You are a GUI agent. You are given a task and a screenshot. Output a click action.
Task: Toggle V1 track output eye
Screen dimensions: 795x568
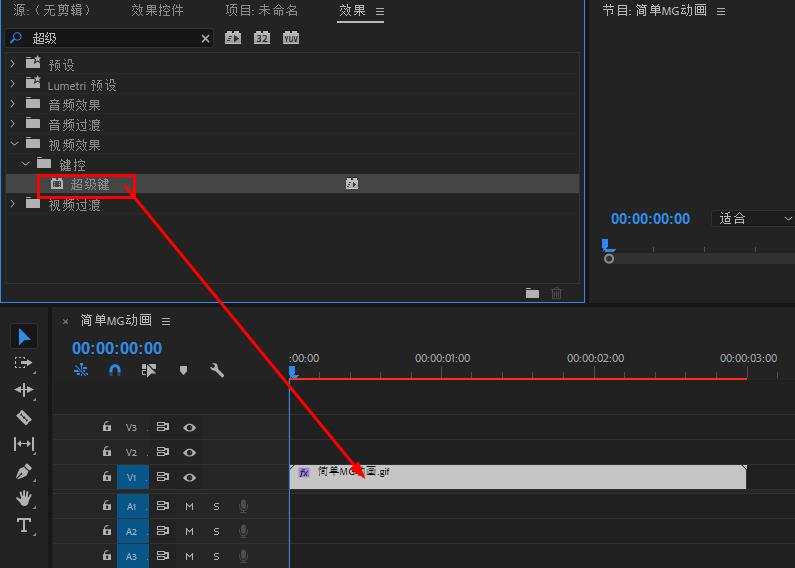(x=189, y=478)
